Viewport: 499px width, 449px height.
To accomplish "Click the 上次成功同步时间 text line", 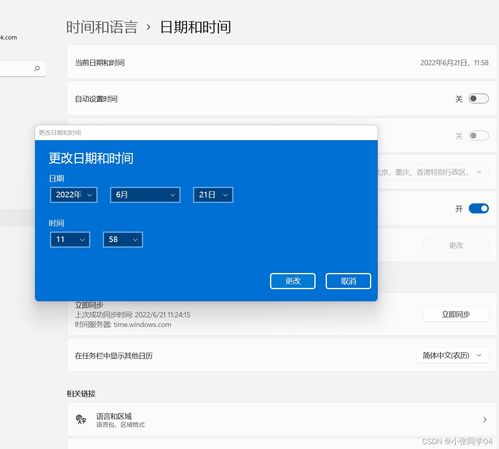I will pyautogui.click(x=133, y=315).
